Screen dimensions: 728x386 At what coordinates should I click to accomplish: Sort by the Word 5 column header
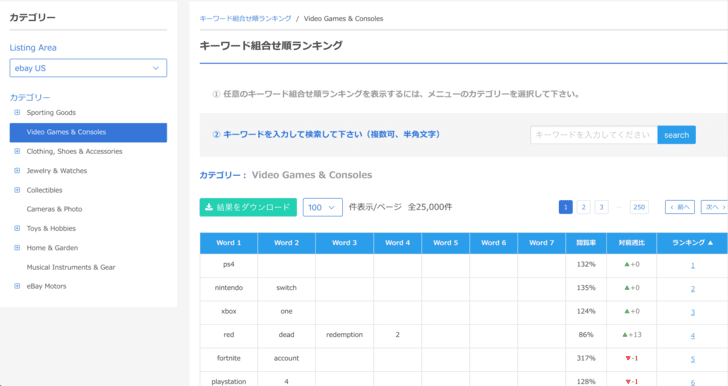pos(446,243)
